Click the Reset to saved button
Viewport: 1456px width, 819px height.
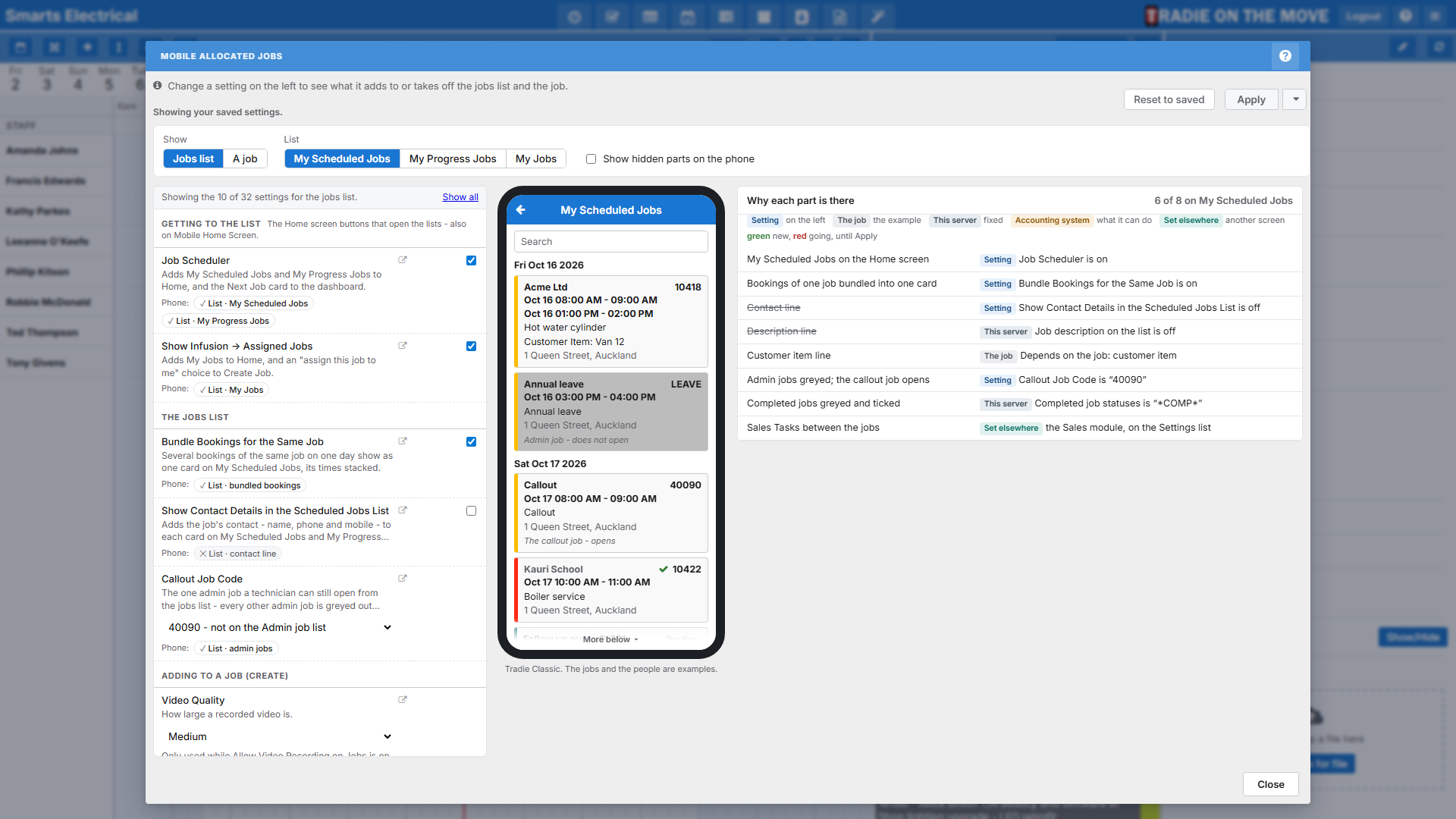pyautogui.click(x=1169, y=99)
